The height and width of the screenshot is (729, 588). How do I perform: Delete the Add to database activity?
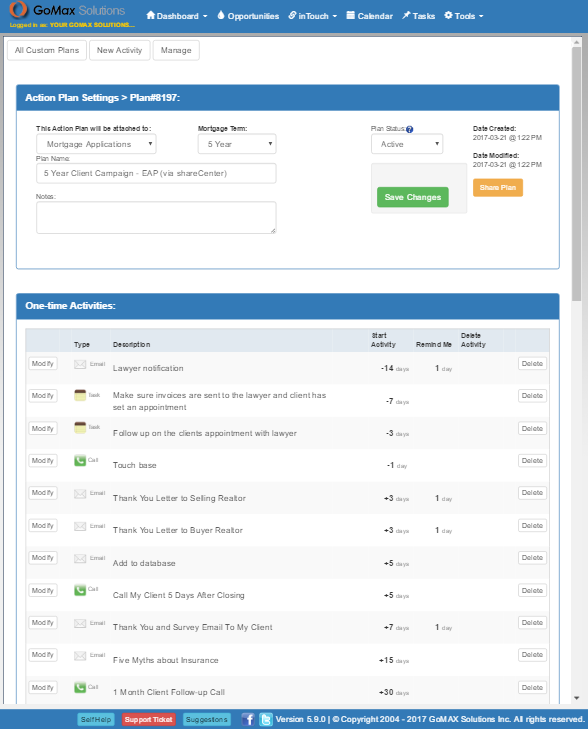(x=532, y=557)
